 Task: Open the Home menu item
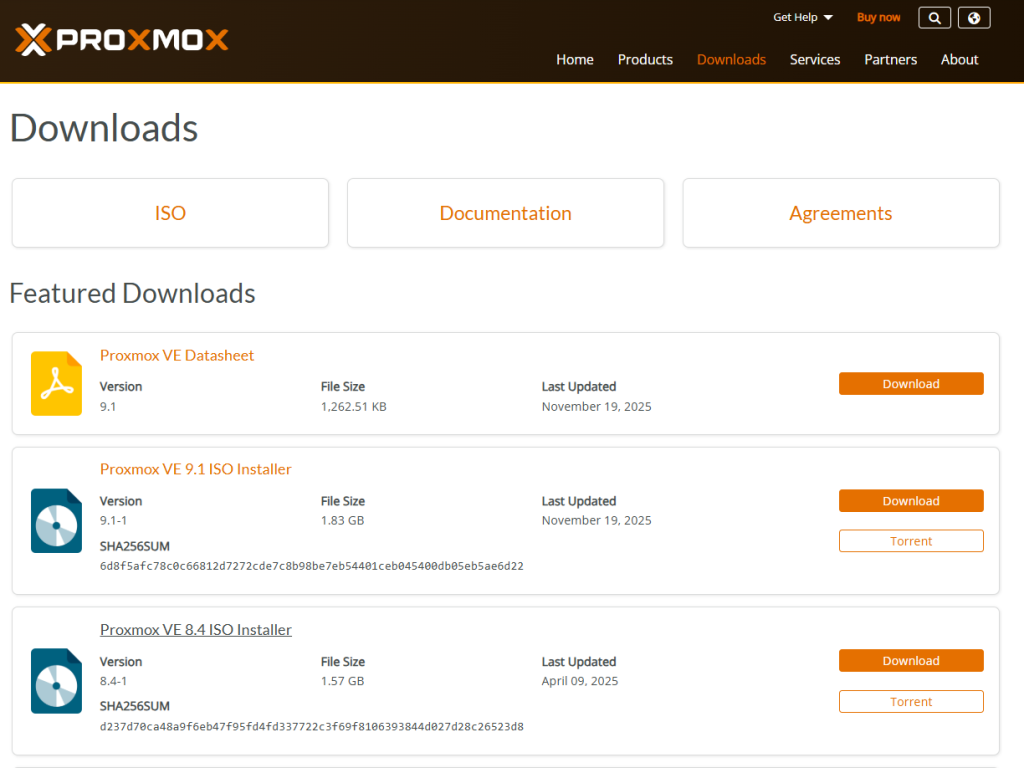click(574, 59)
